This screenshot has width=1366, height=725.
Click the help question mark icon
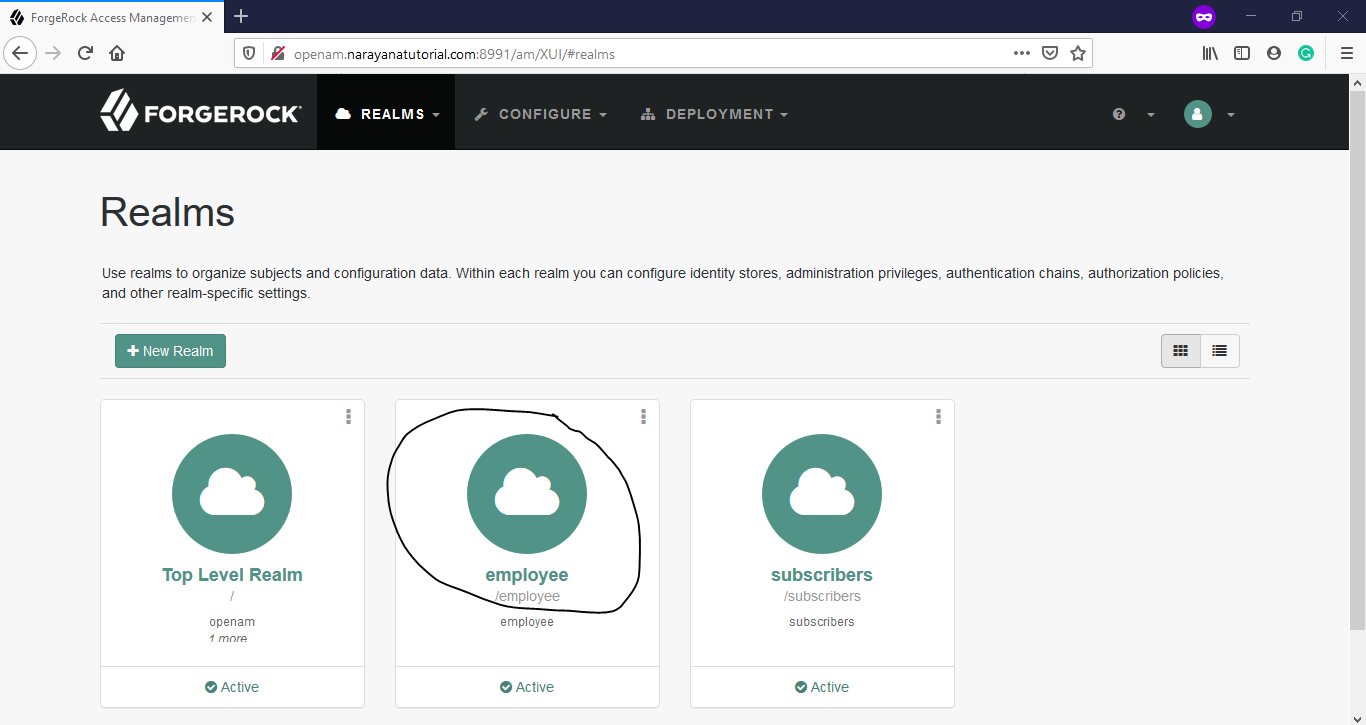pyautogui.click(x=1119, y=114)
